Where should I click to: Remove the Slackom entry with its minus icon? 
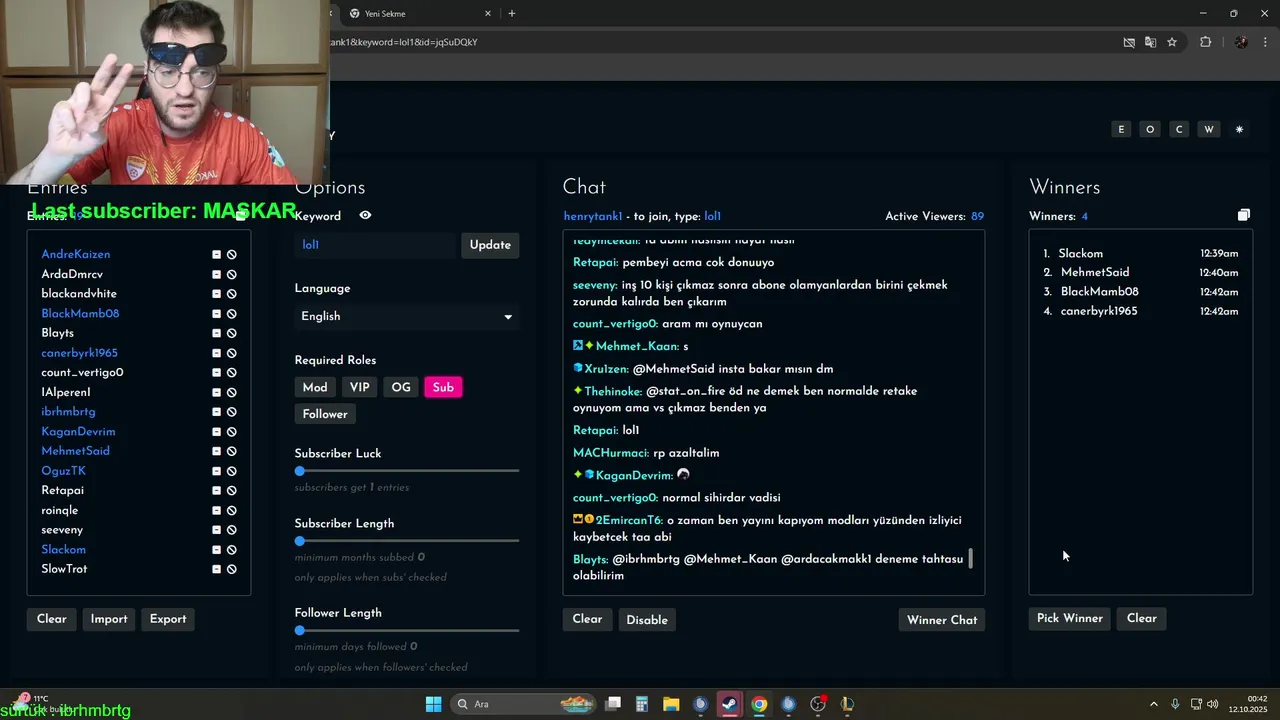pos(216,550)
